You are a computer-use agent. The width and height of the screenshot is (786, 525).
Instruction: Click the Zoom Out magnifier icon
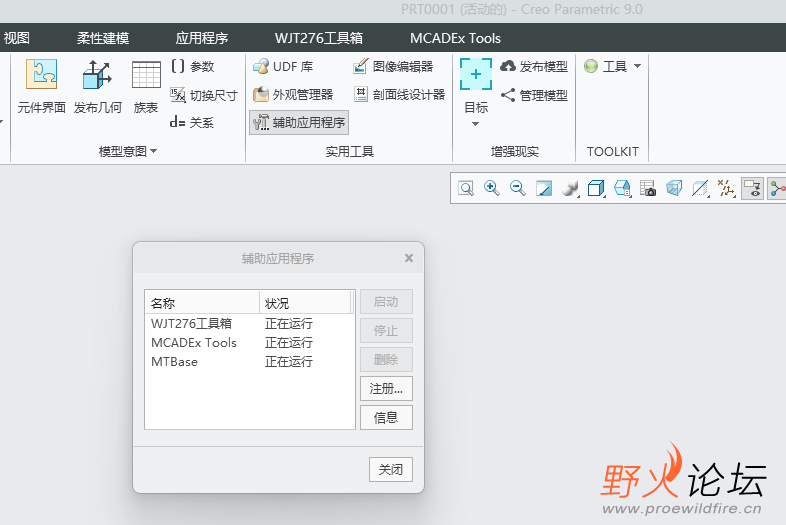point(518,189)
